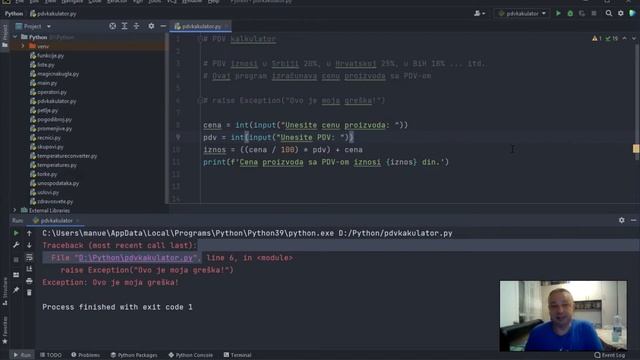Click the select opened file target icon

point(112,26)
